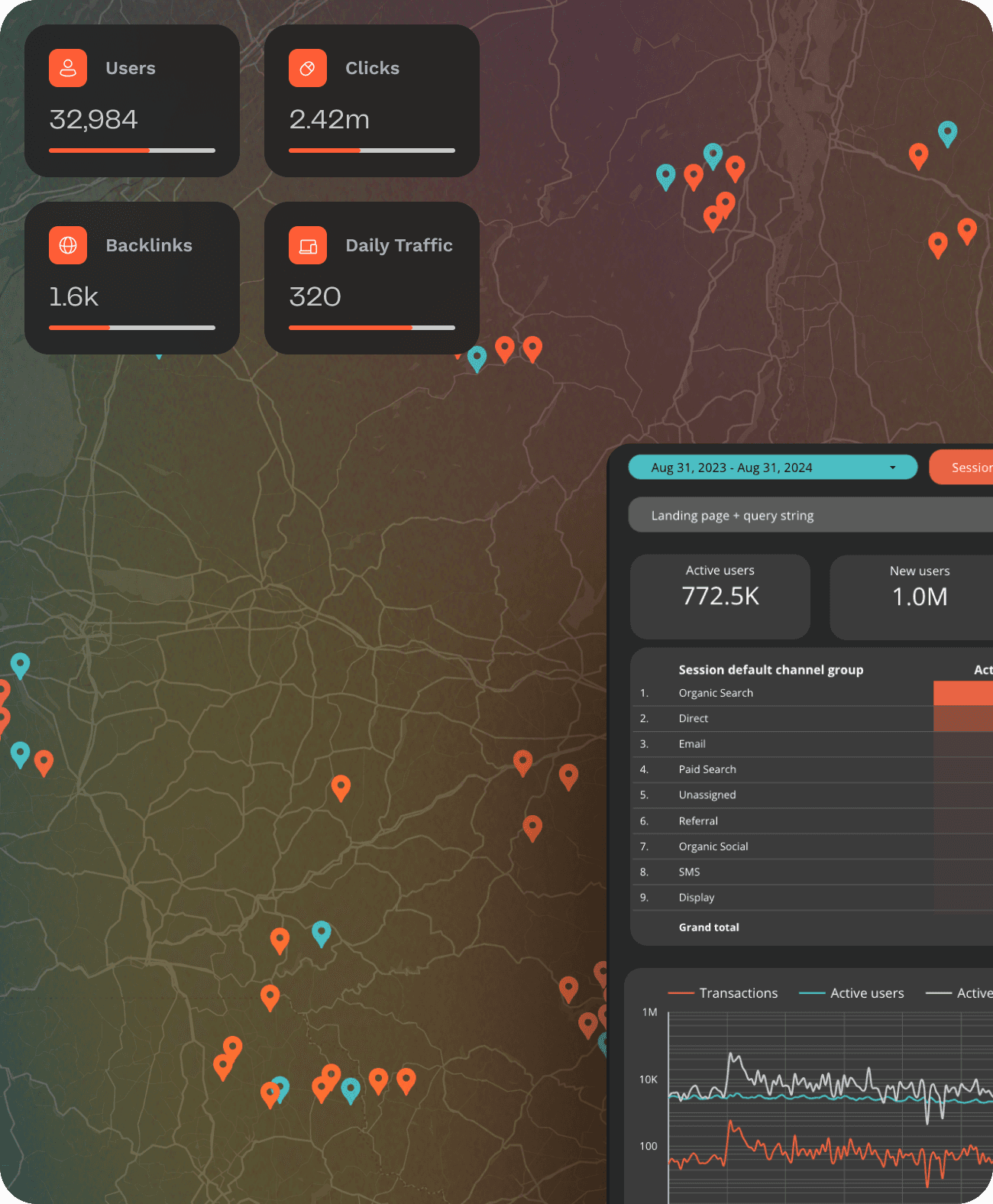The height and width of the screenshot is (1204, 993).
Task: Click the date range dropdown arrow
Action: pos(892,468)
